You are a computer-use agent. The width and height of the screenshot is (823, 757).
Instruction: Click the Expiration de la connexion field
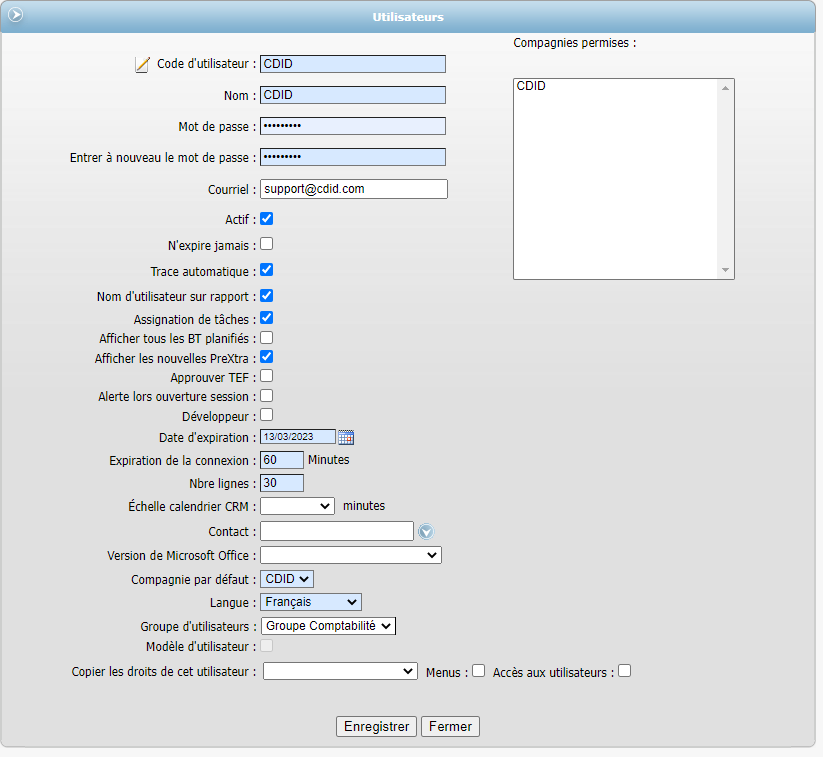pyautogui.click(x=282, y=460)
